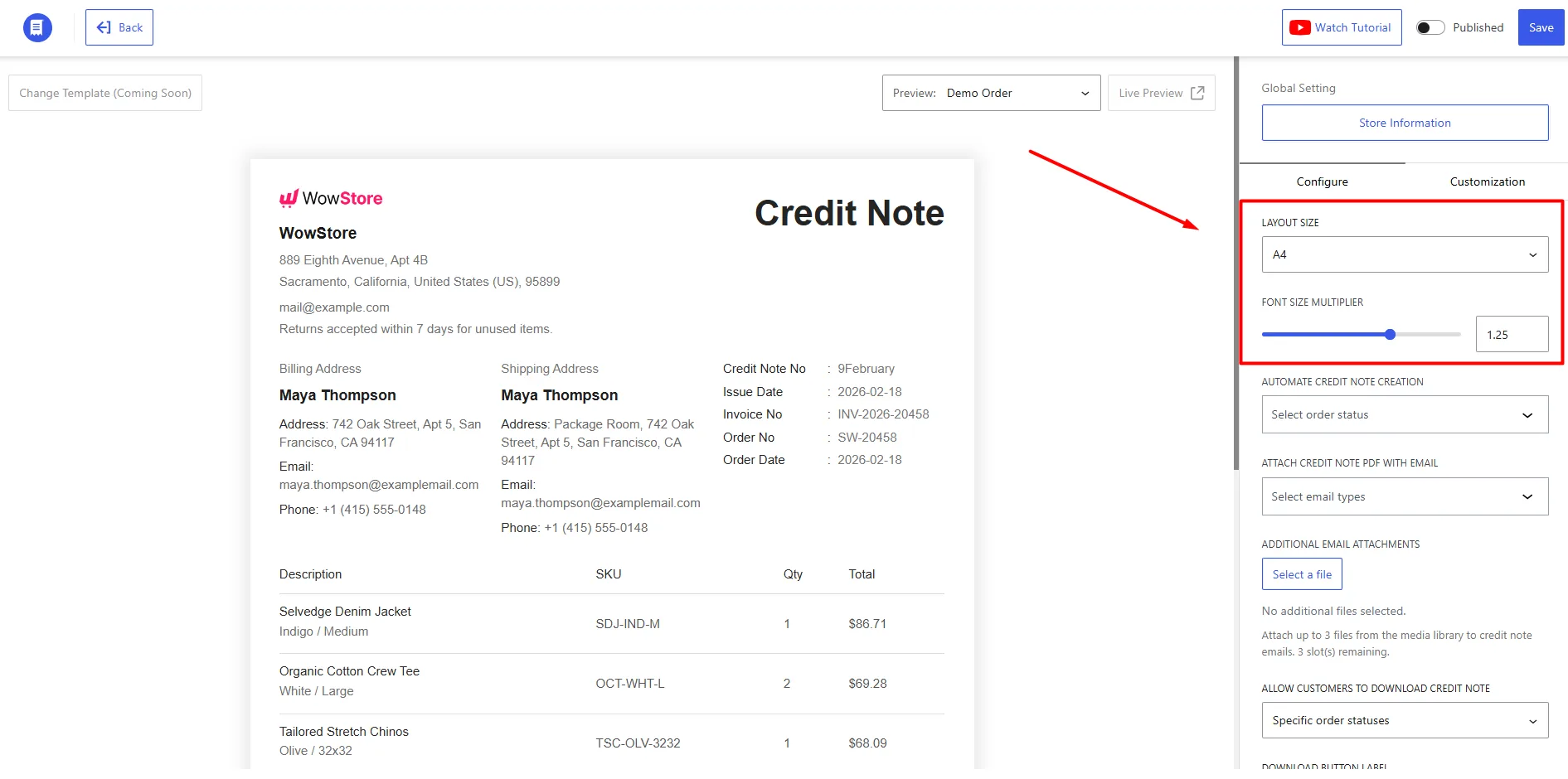1568x779 pixels.
Task: Click the Back button
Action: [119, 27]
